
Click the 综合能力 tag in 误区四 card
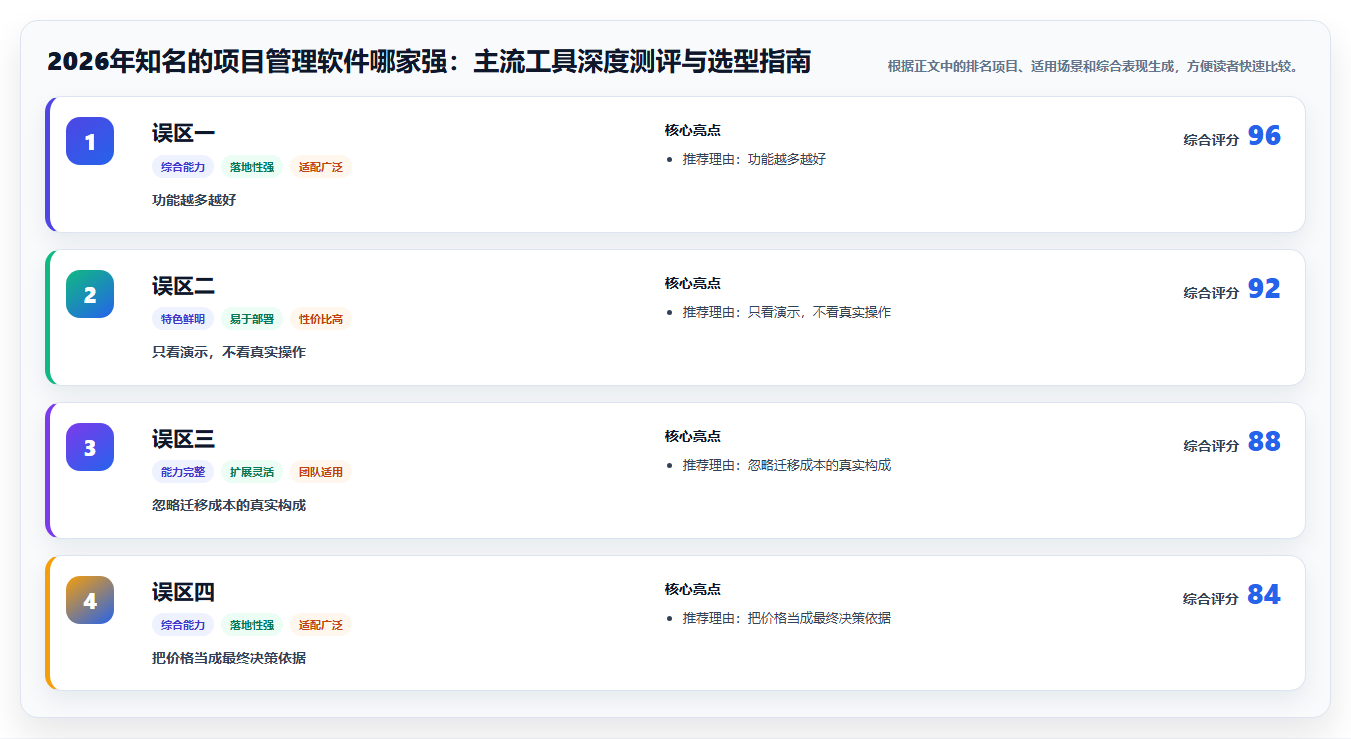tap(183, 626)
